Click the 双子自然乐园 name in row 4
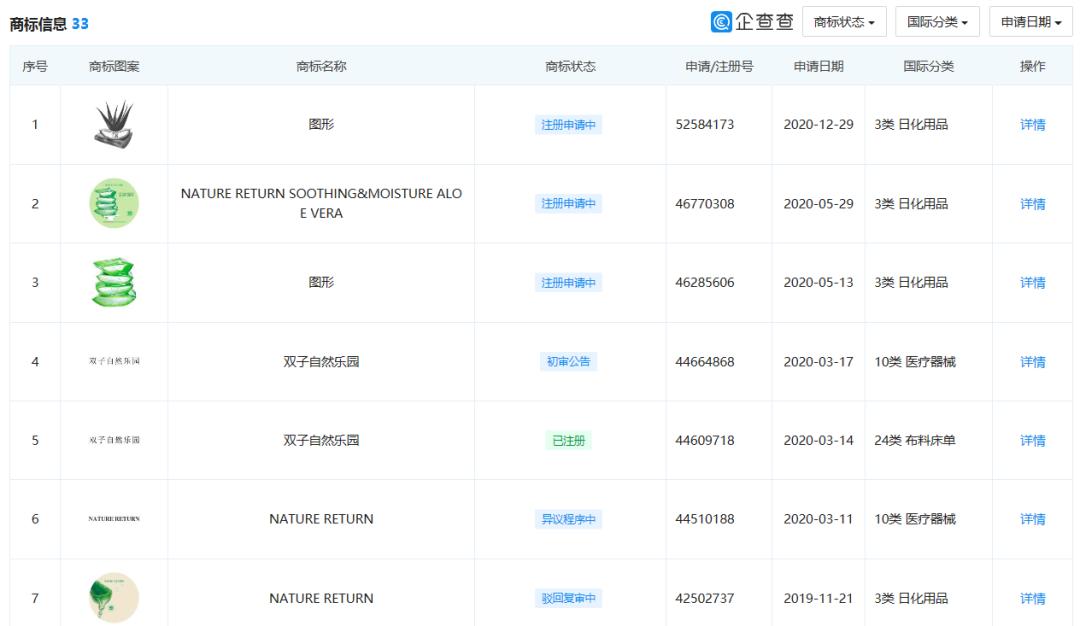Screen dimensions: 1080x626 point(321,361)
